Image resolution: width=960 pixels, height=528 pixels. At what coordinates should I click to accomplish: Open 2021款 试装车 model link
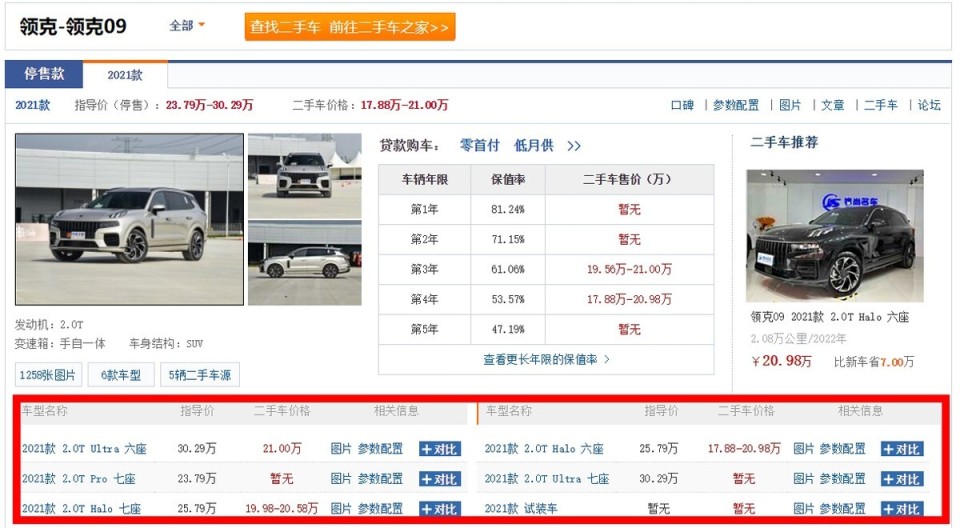pyautogui.click(x=521, y=509)
